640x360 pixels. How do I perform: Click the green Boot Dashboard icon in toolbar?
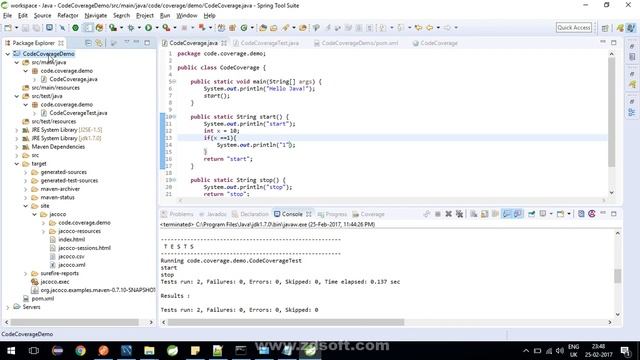point(76,28)
